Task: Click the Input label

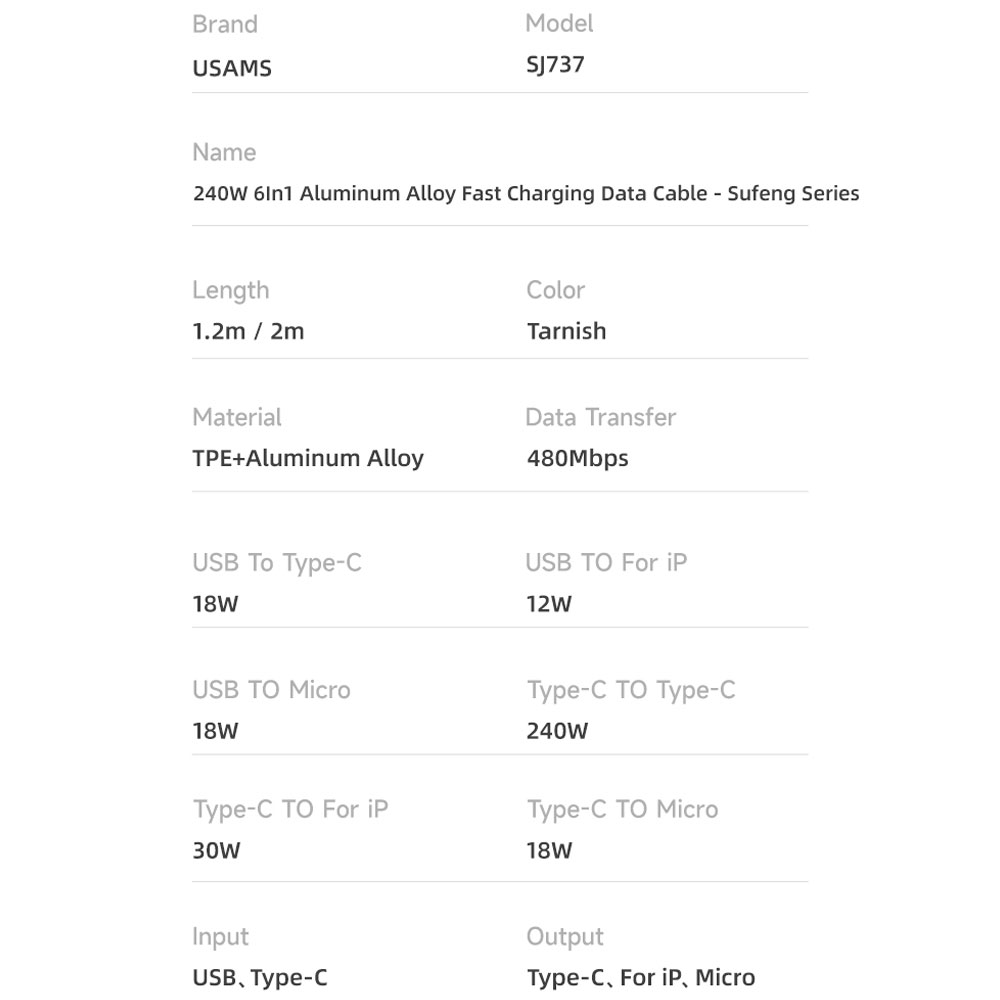Action: [x=220, y=937]
